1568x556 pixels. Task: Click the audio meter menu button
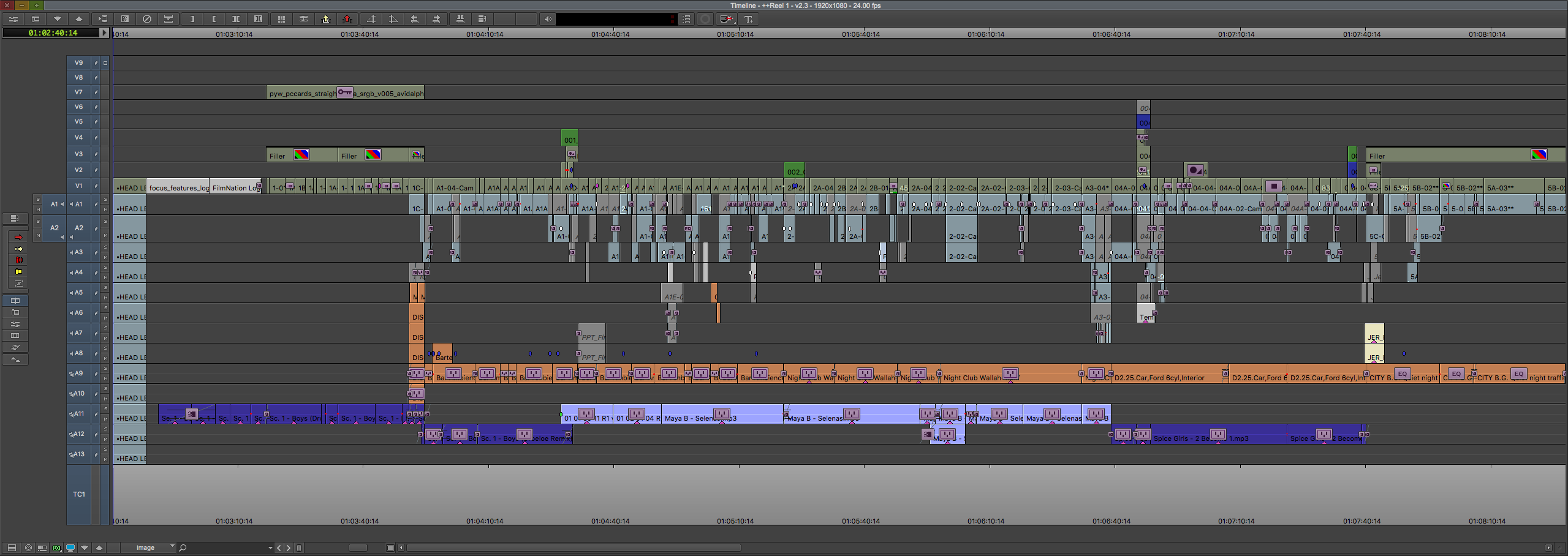(687, 19)
